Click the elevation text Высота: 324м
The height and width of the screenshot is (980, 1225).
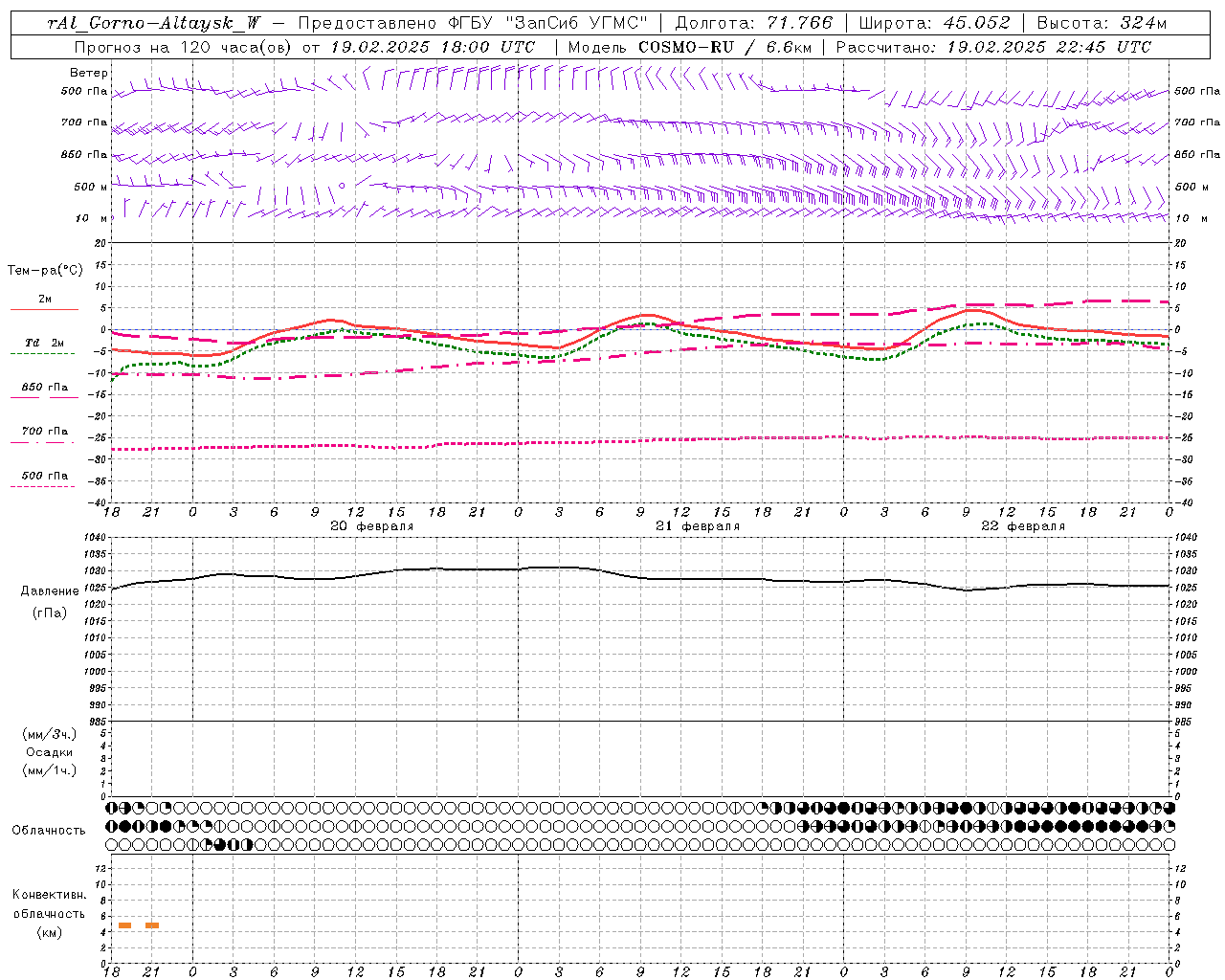(1102, 23)
